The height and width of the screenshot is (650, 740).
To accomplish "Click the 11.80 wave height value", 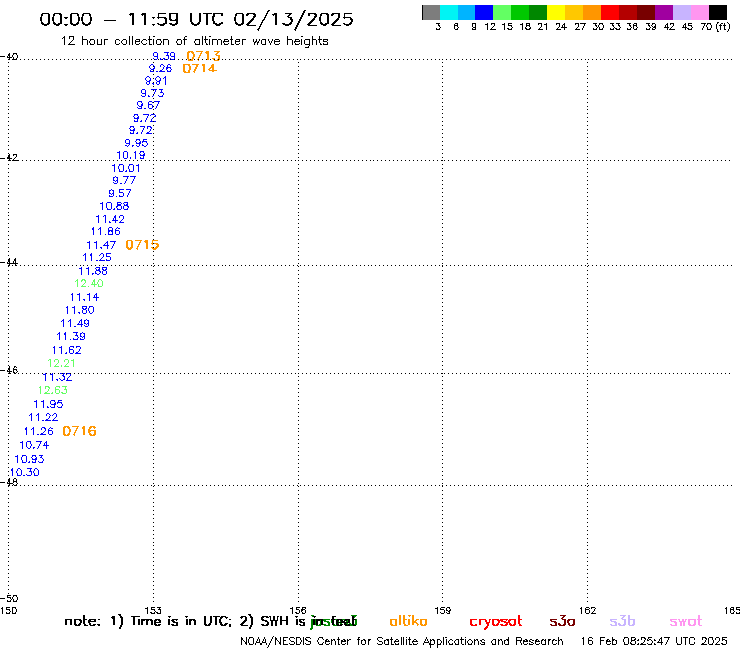I will [x=80, y=310].
